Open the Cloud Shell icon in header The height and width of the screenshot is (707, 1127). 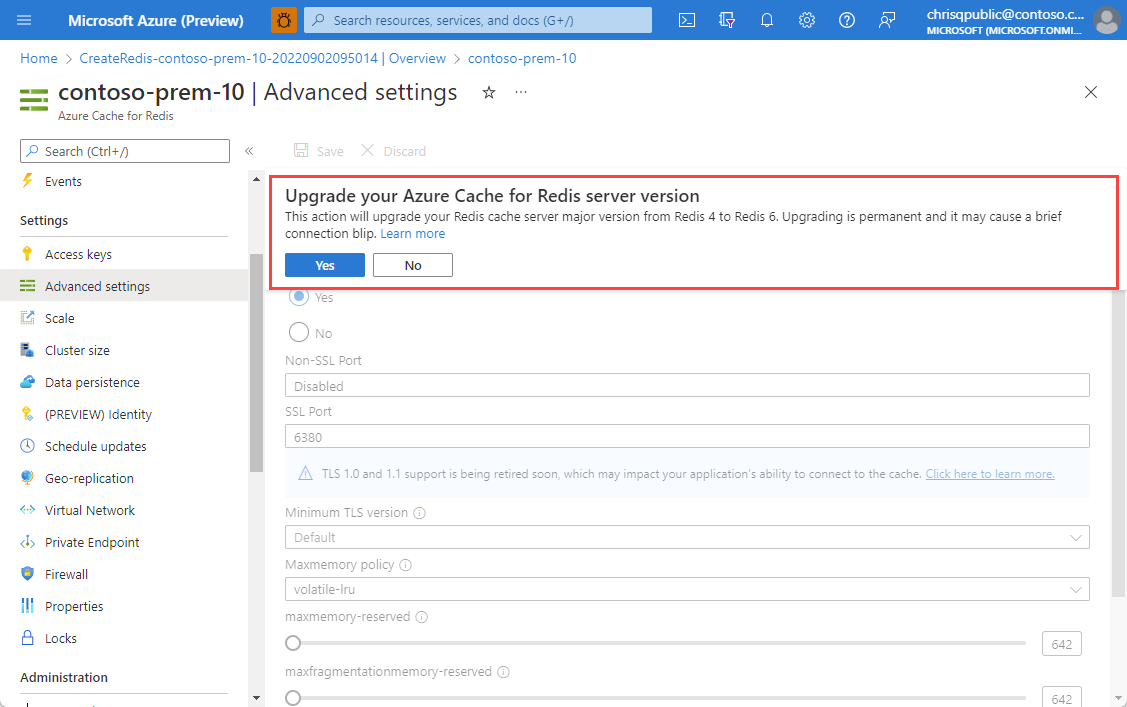click(686, 20)
